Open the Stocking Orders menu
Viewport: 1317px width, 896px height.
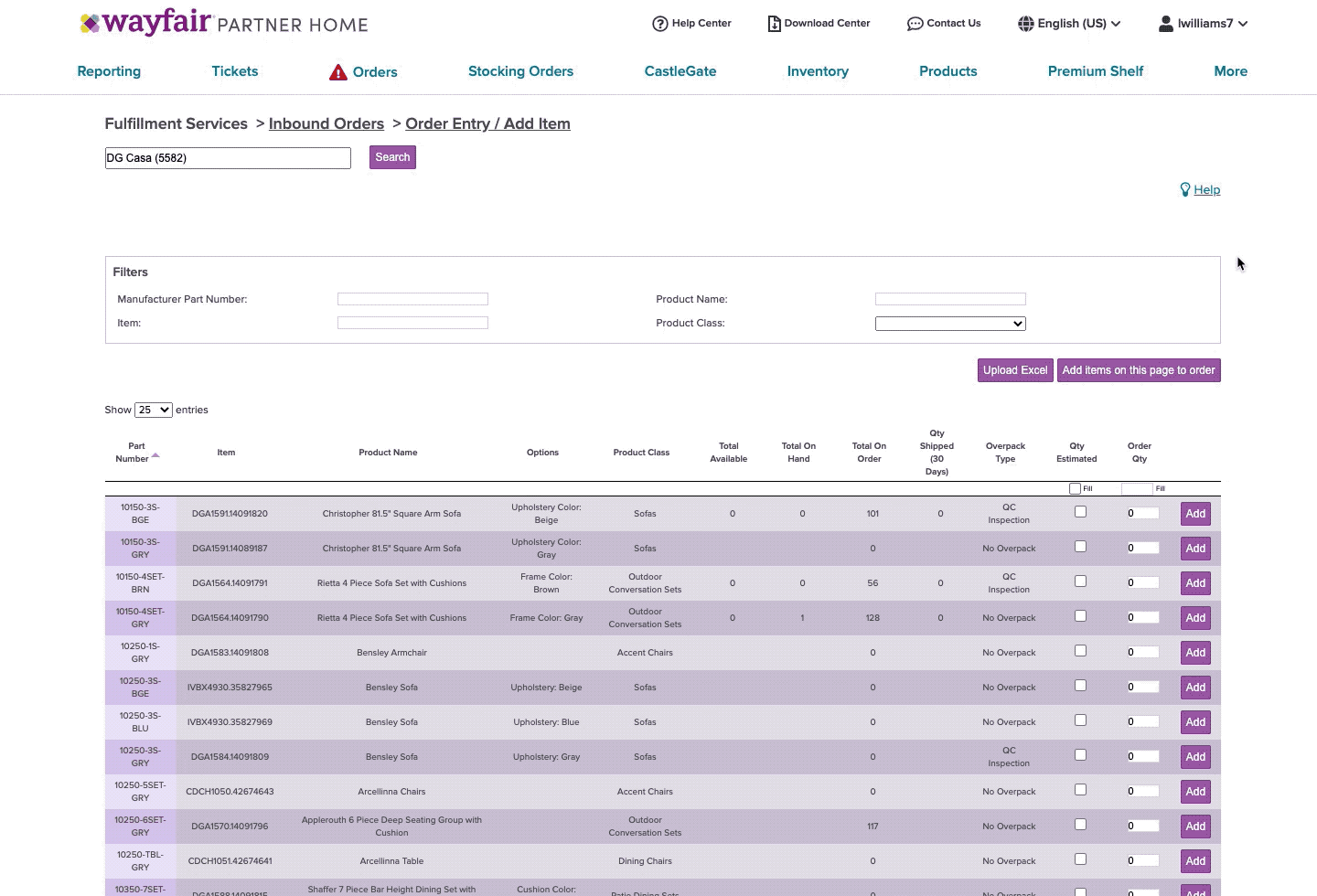click(520, 71)
